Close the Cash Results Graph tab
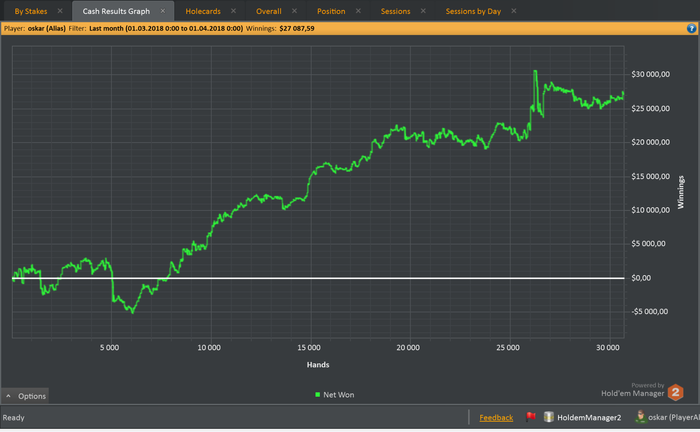The width and height of the screenshot is (700, 432). [x=163, y=11]
